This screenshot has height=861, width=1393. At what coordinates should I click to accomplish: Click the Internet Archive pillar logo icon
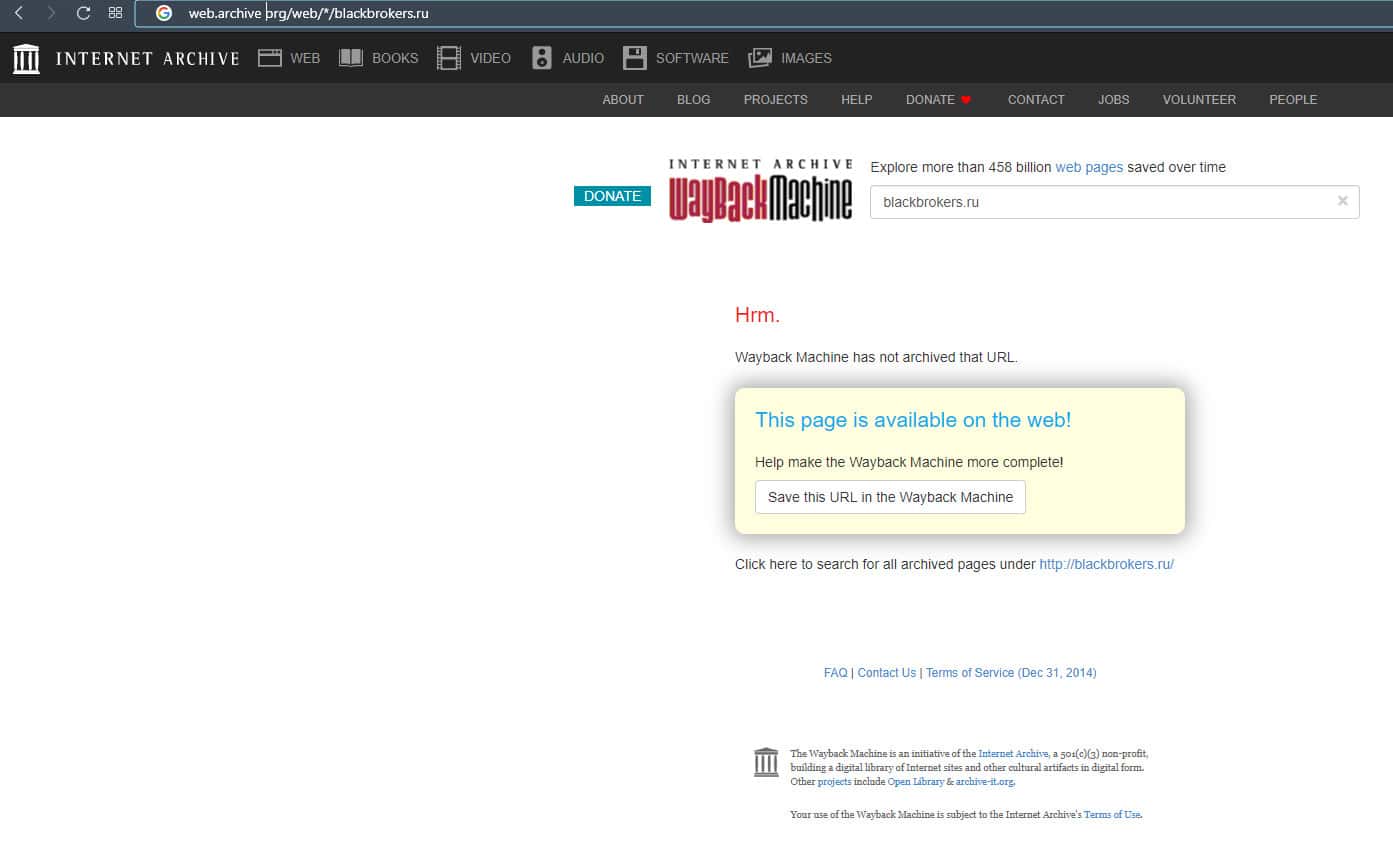26,58
